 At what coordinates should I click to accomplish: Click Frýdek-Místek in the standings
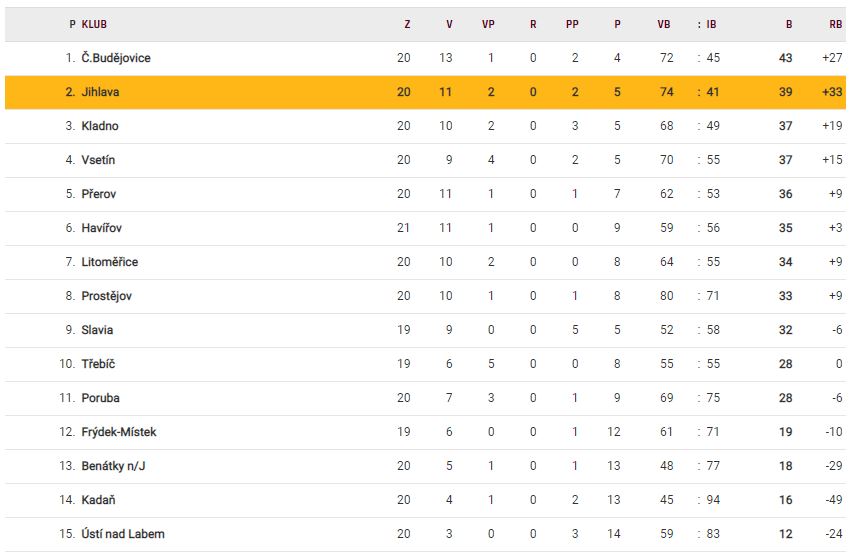tap(119, 432)
